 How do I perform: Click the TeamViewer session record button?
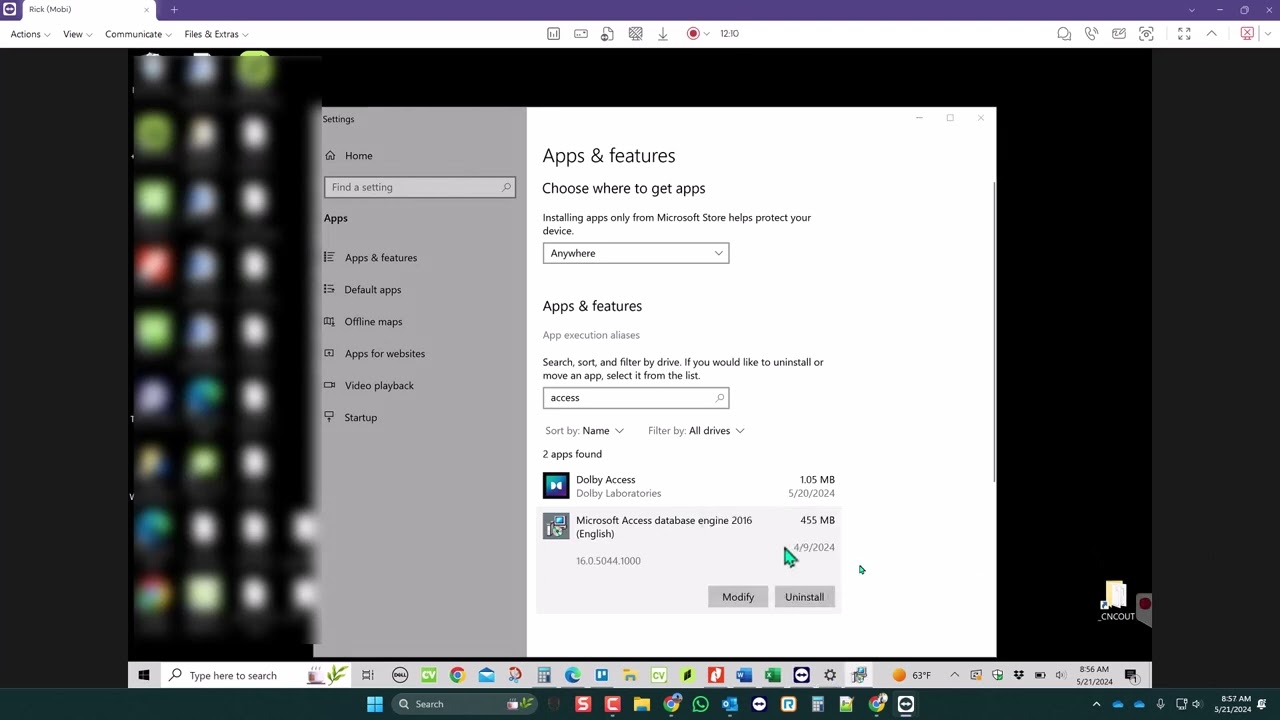point(693,34)
